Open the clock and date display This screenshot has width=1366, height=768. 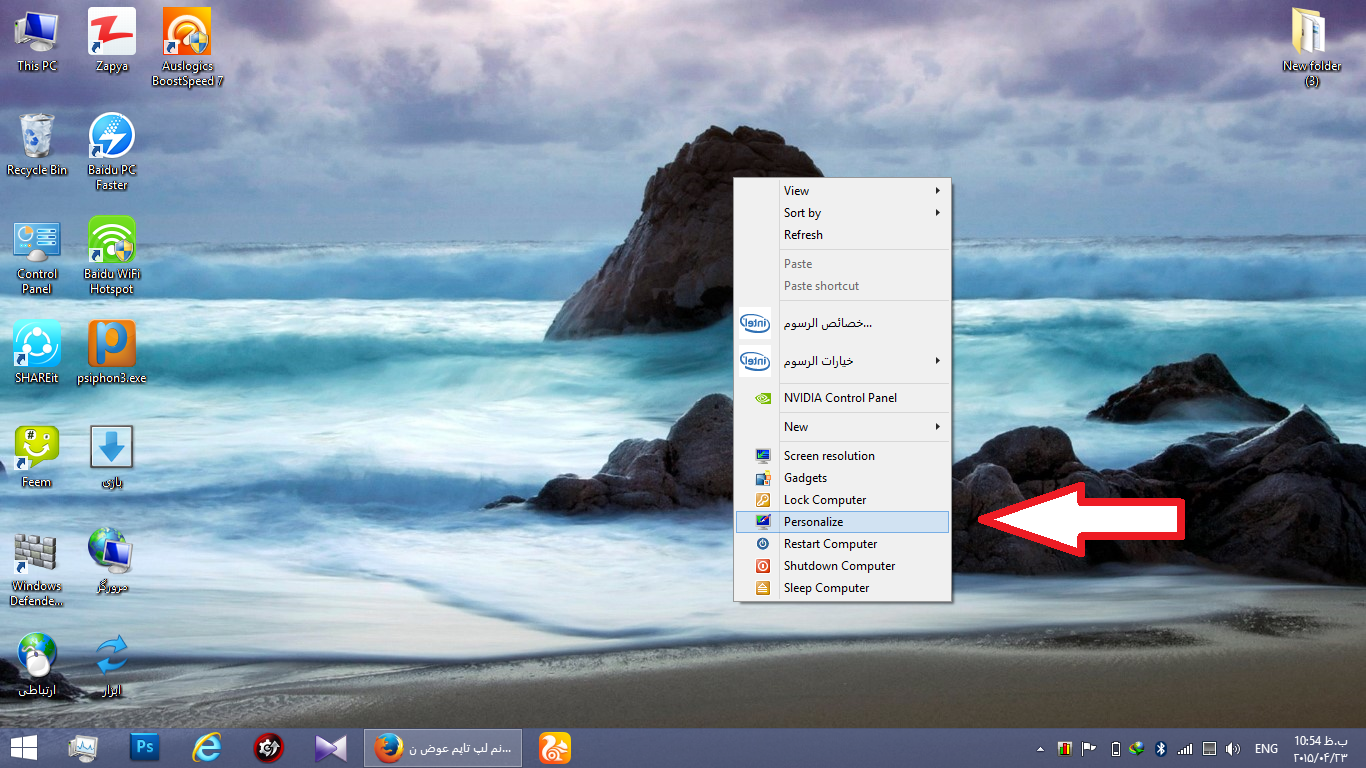coord(1321,748)
